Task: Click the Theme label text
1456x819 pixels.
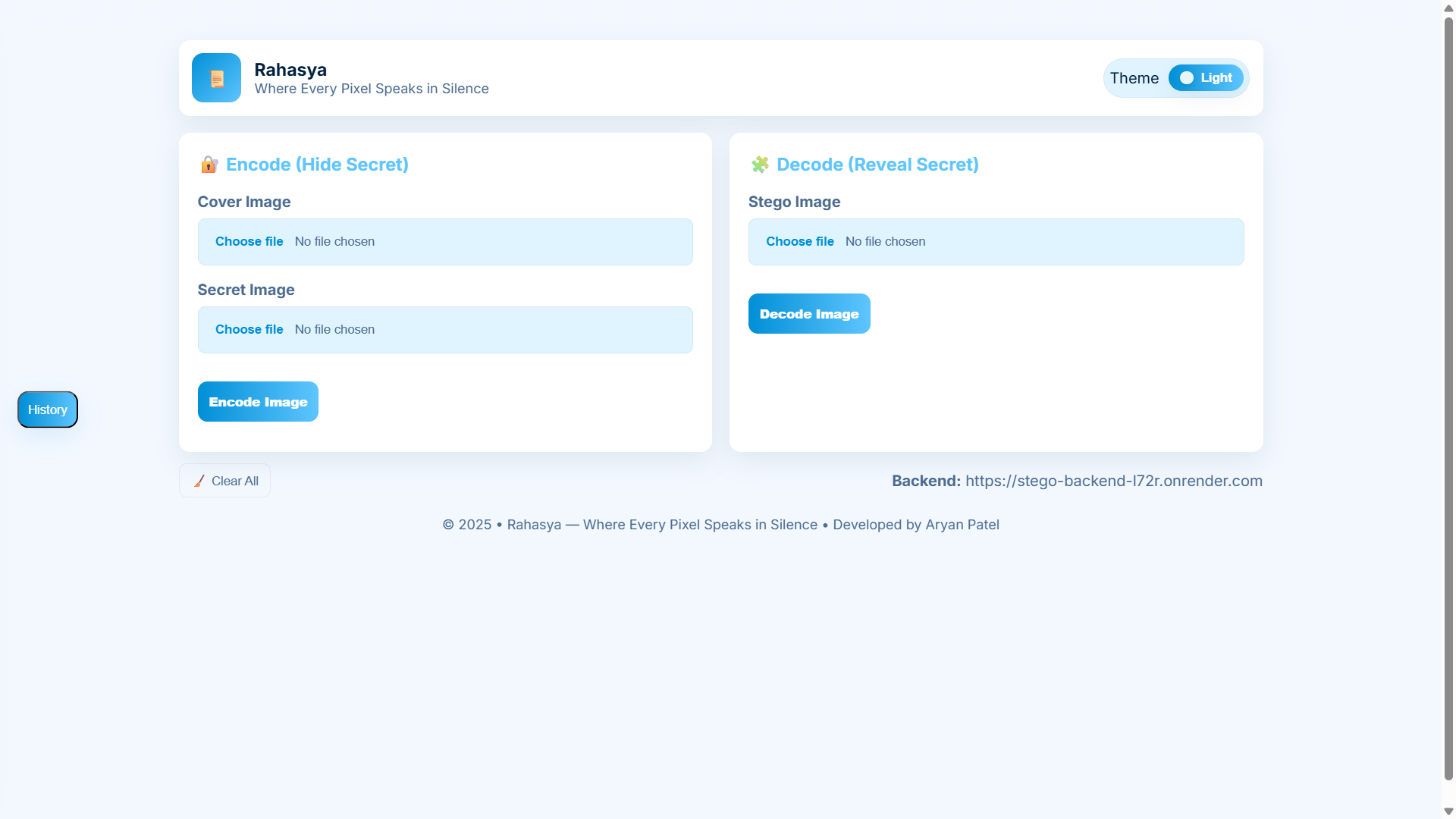Action: (x=1134, y=78)
